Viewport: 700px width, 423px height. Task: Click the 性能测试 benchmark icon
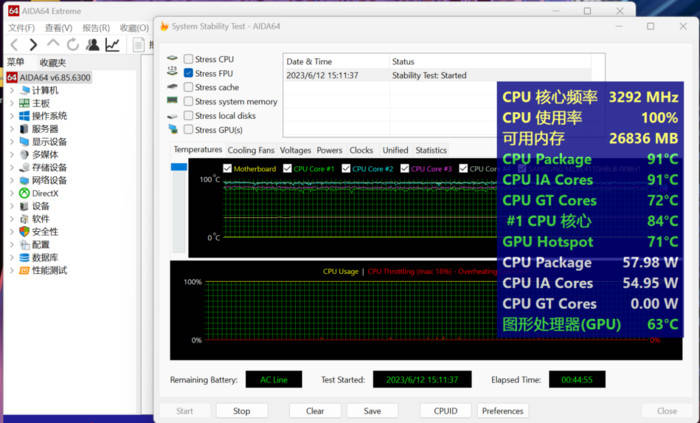pyautogui.click(x=25, y=270)
